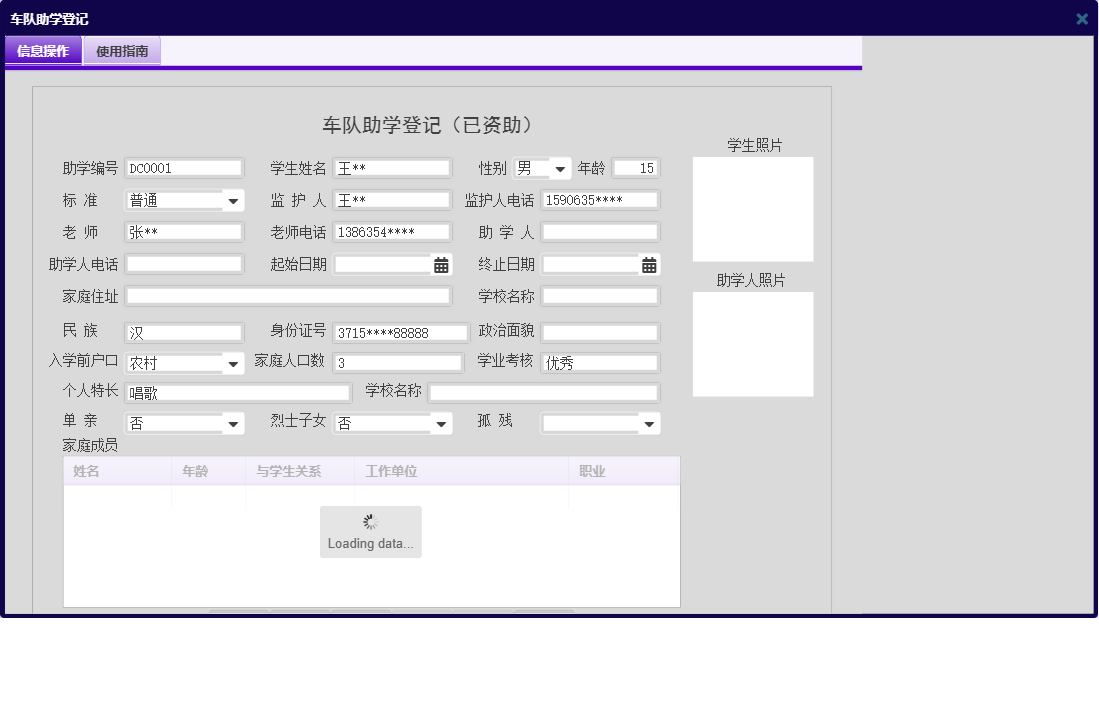Viewport: 1099px width, 712px height.
Task: Switch to the 使用指南 tab
Action: [x=121, y=50]
